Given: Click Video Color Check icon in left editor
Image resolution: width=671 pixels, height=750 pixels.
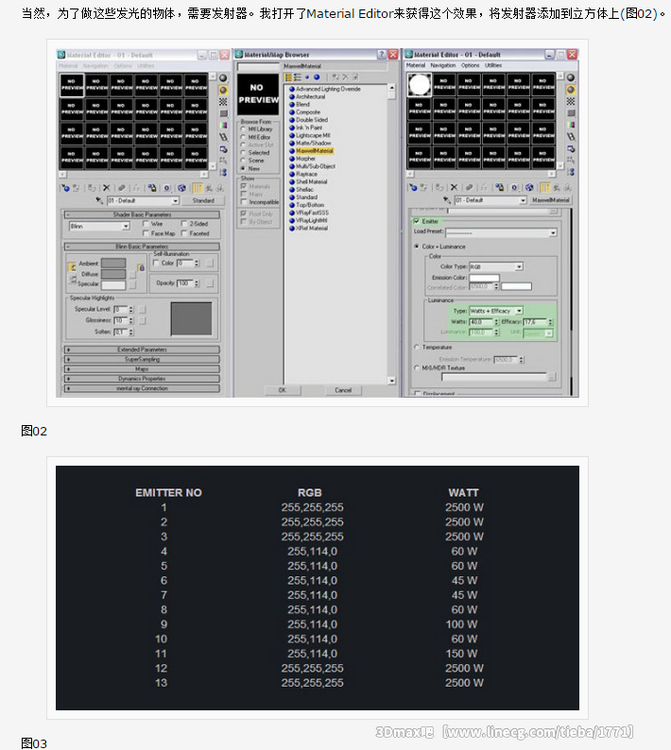Looking at the screenshot, I should pyautogui.click(x=223, y=125).
